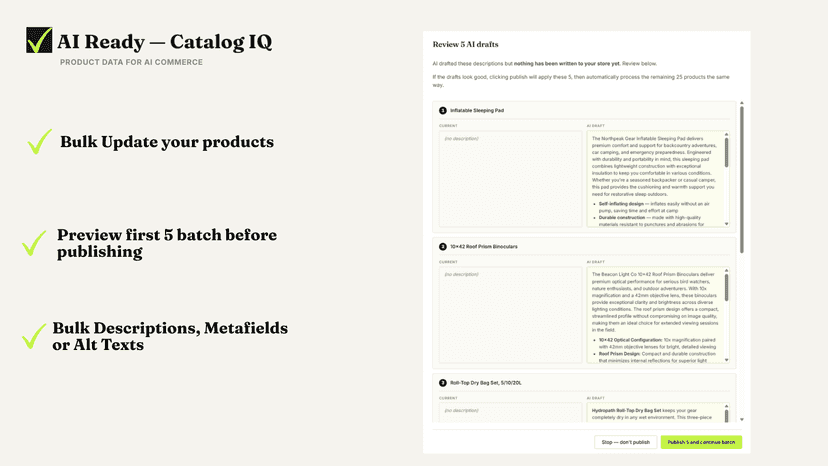Image resolution: width=828 pixels, height=466 pixels.
Task: Click the checkmark beside Bulk Descriptions, Metafields
Action: pos(34,336)
